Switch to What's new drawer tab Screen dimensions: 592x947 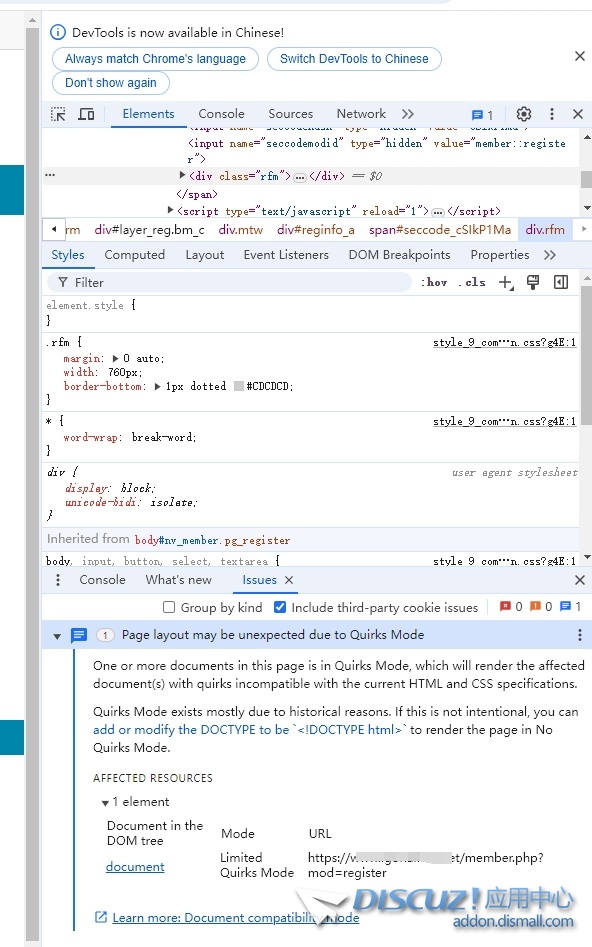[178, 580]
